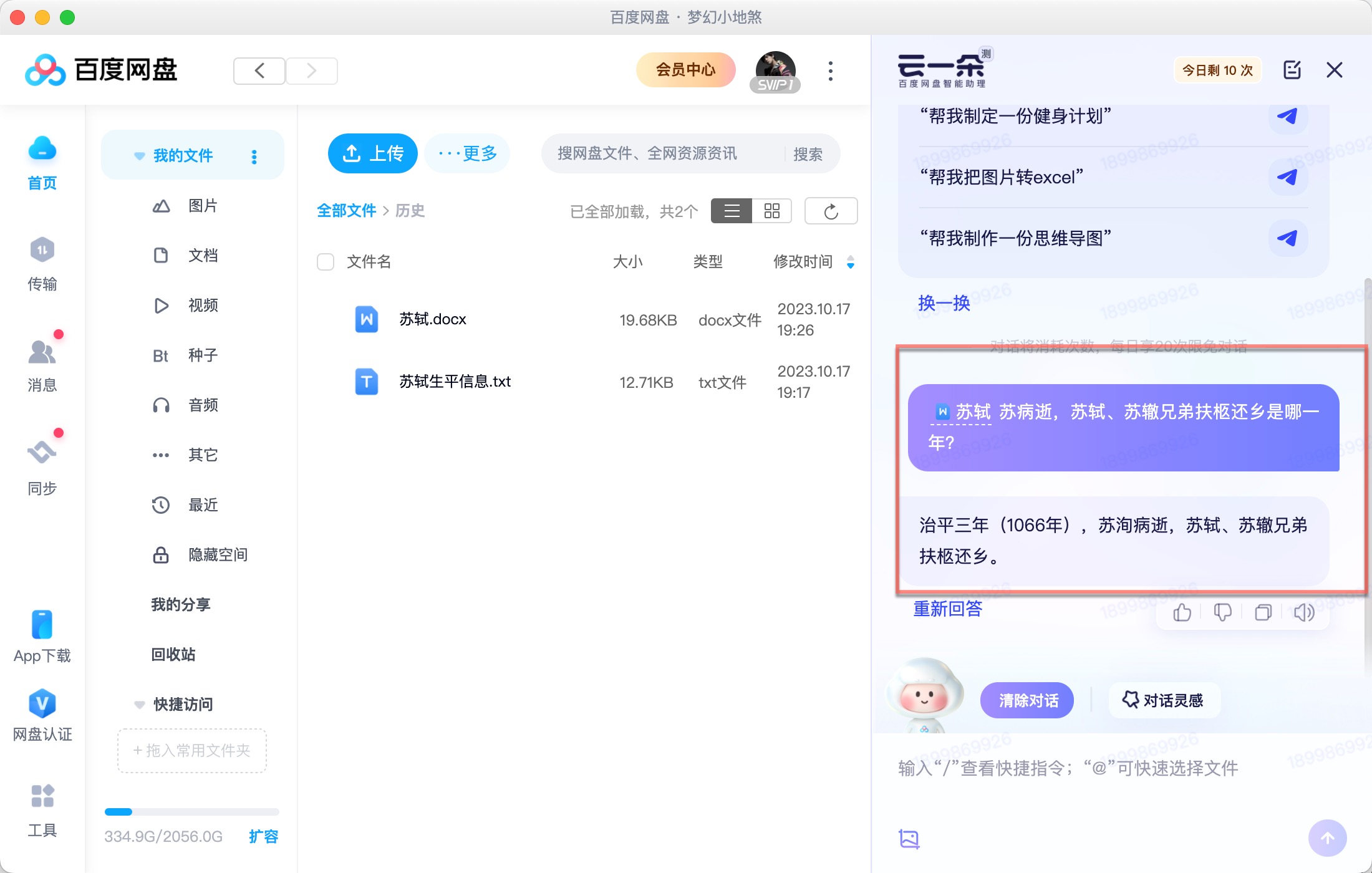Click the refresh file list icon
This screenshot has height=873, width=1372.
coord(831,211)
